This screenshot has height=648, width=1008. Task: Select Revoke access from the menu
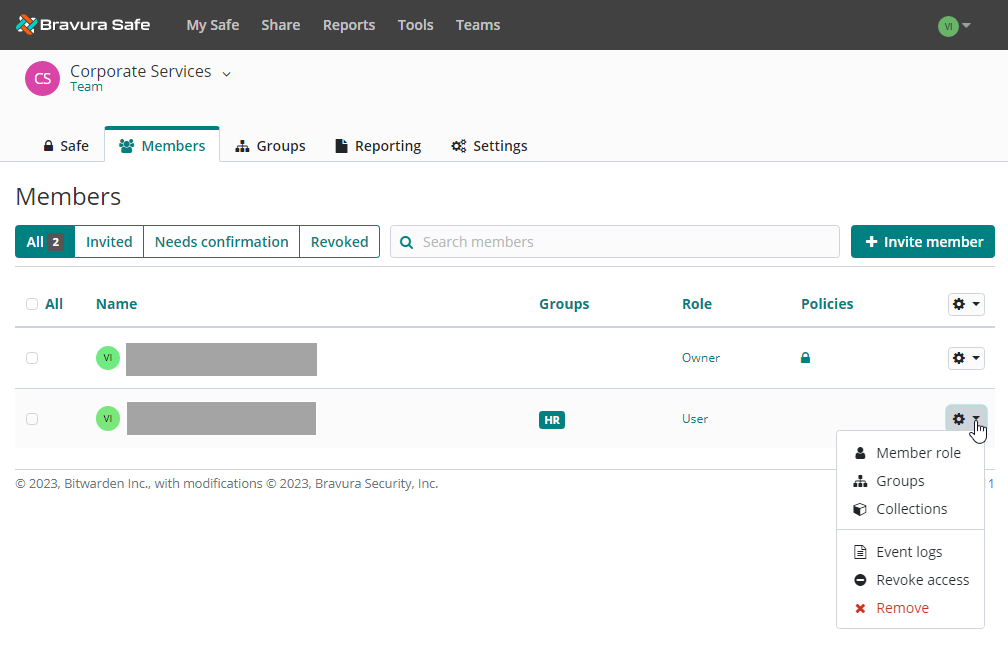point(922,580)
